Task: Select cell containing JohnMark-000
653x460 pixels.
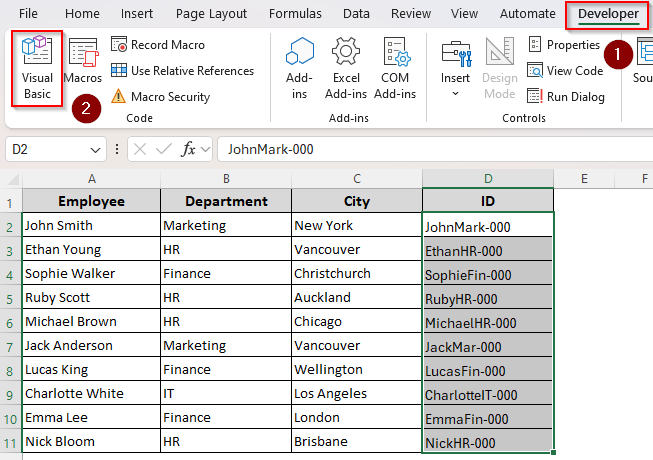Action: pos(488,225)
